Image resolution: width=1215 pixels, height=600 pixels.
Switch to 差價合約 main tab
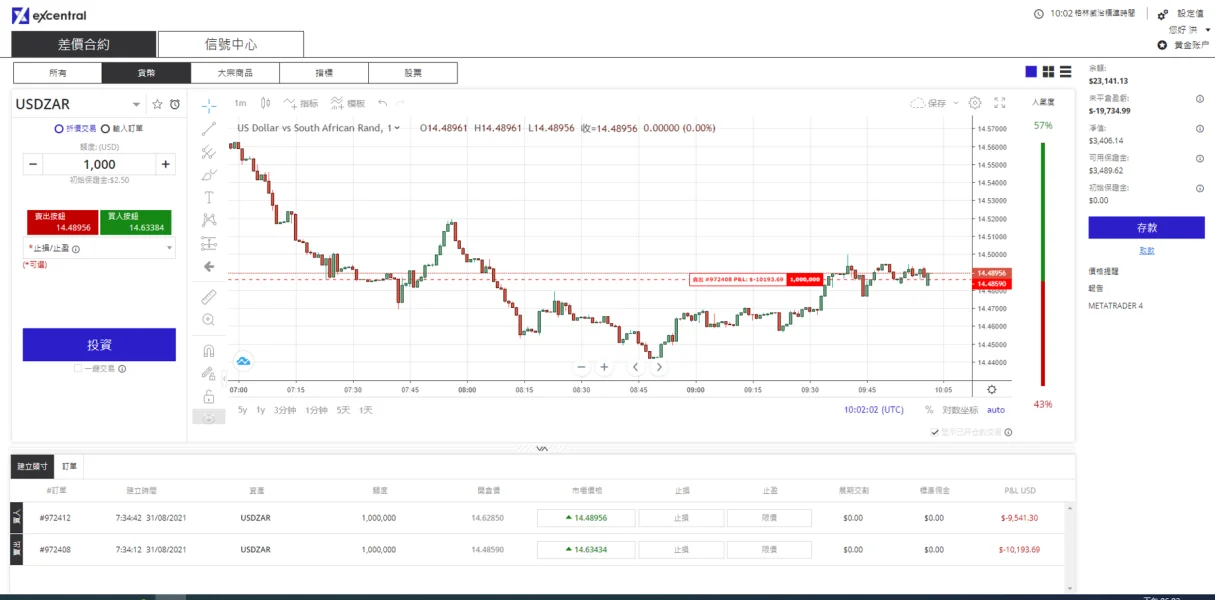(x=84, y=44)
